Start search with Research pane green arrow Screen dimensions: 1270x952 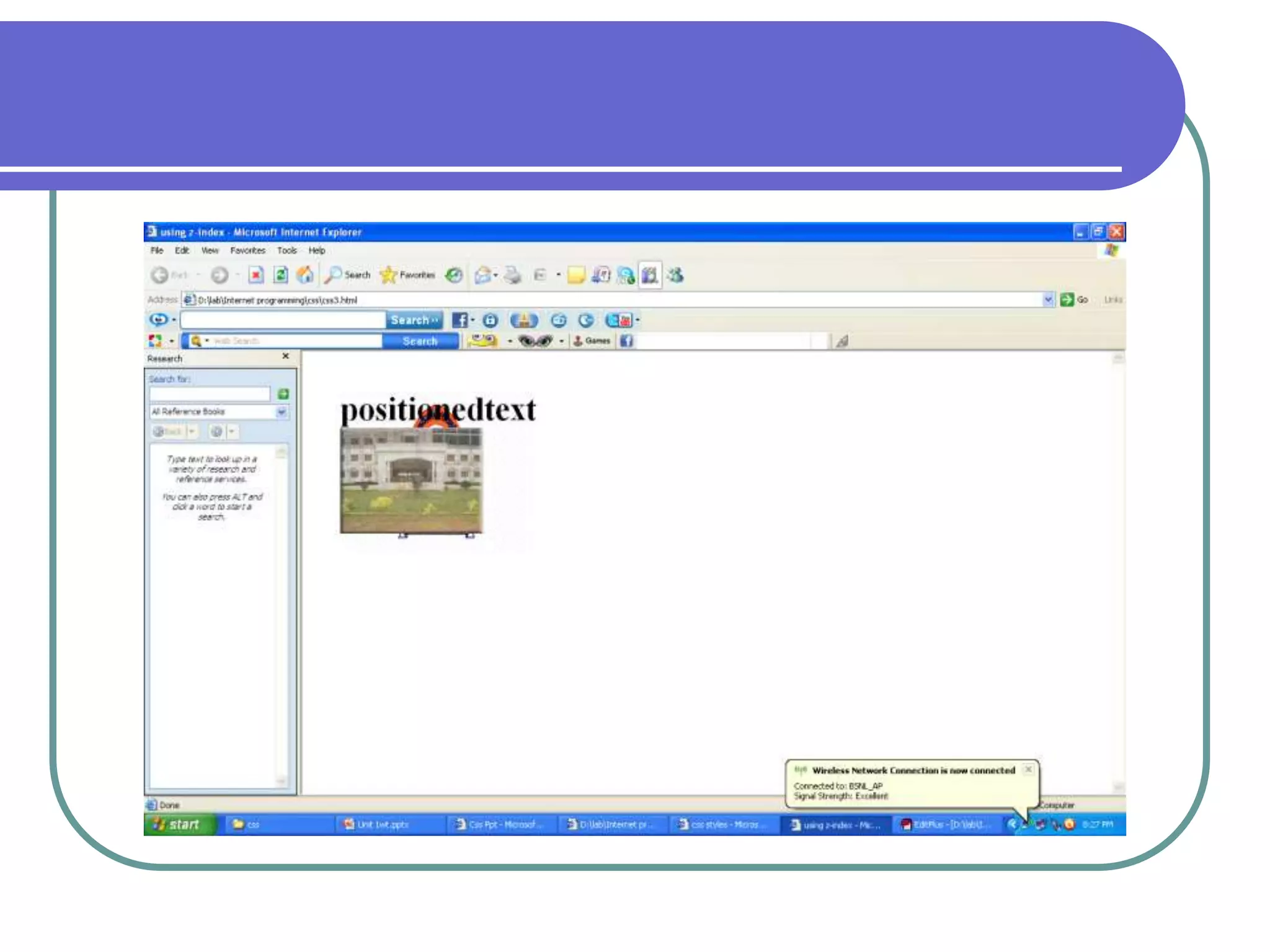coord(283,394)
